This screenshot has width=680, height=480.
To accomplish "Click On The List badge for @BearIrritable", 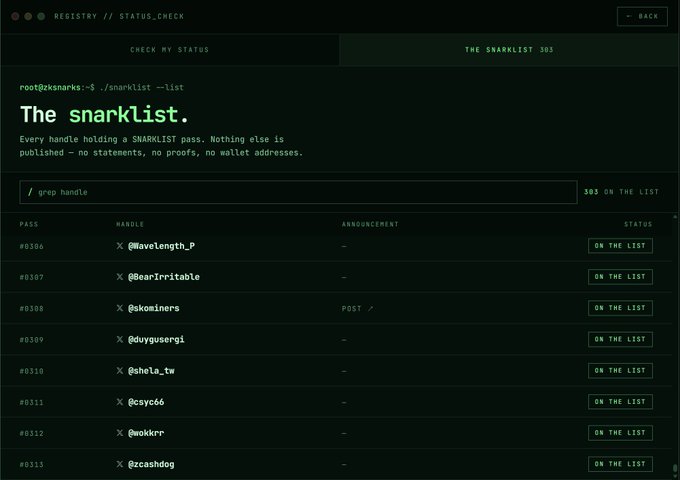I will pos(620,277).
